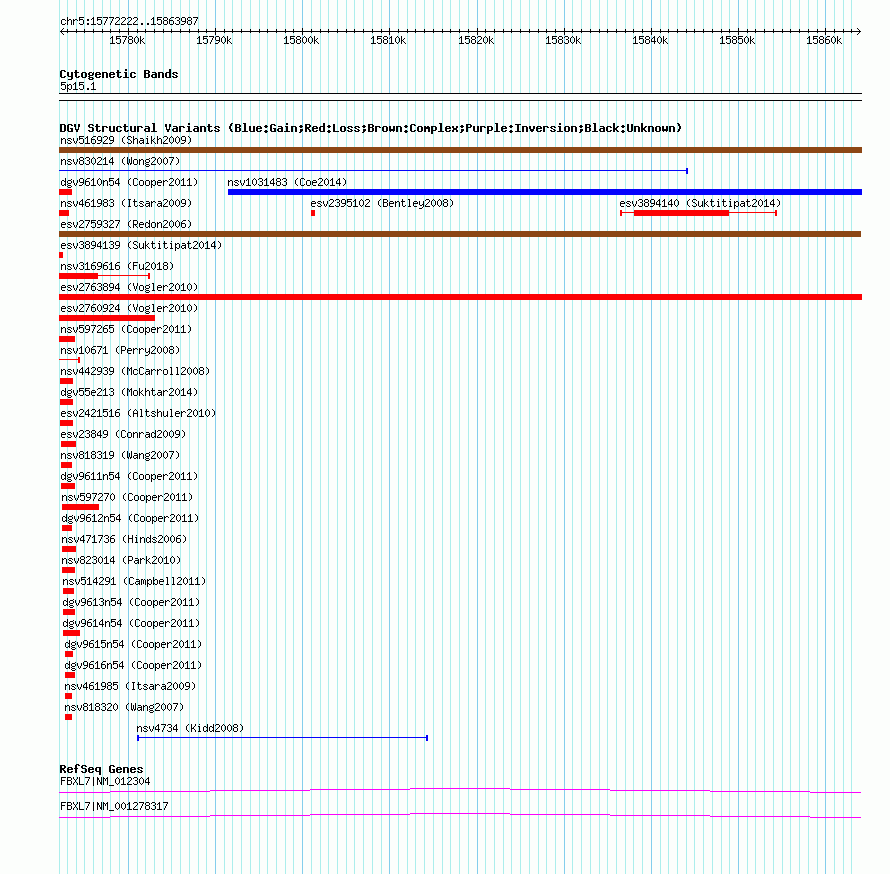The image size is (890, 874).
Task: Select the blue nsv4734 gain line
Action: point(283,738)
